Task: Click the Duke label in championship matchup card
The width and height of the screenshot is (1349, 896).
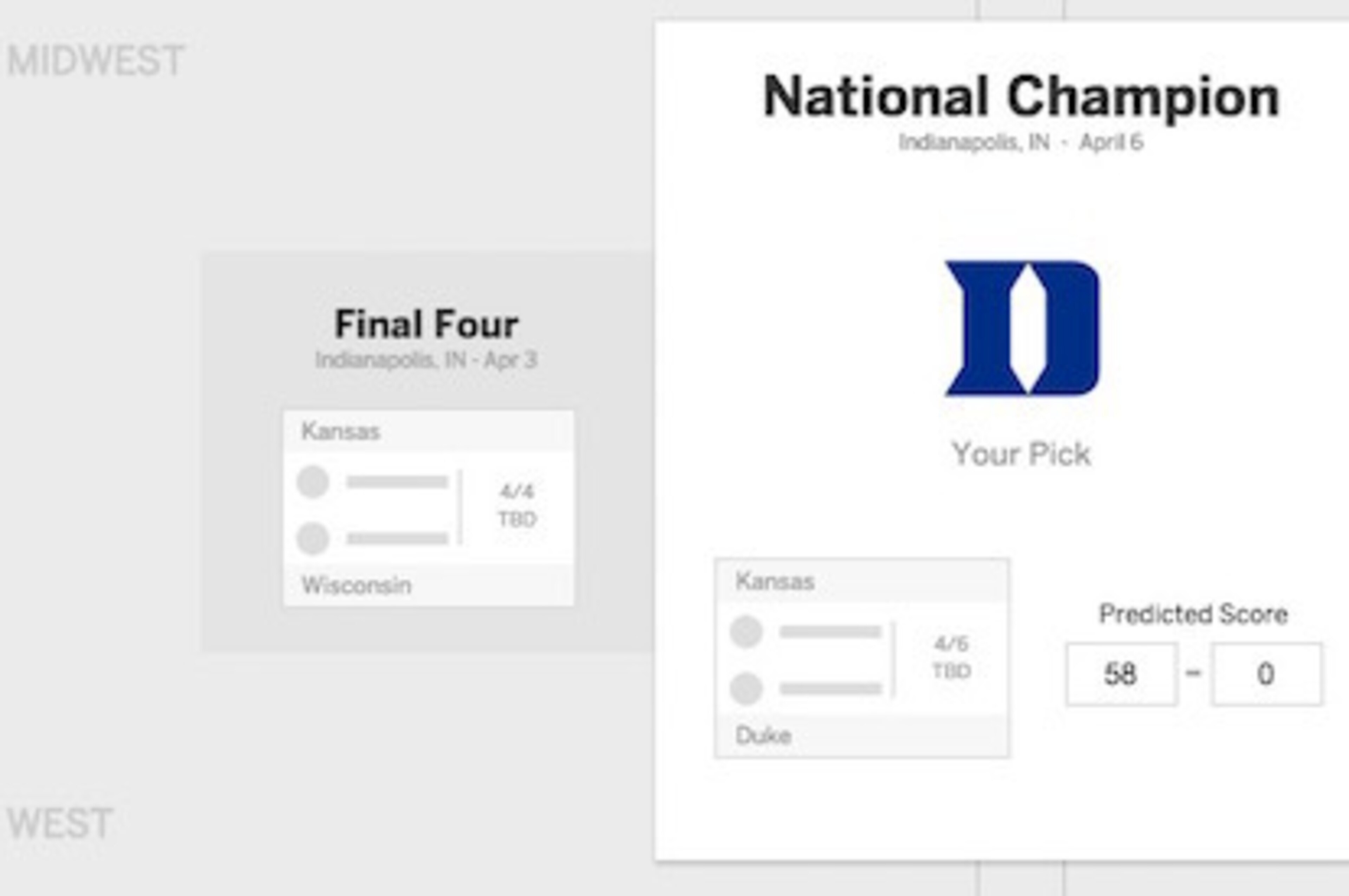Action: coord(763,735)
